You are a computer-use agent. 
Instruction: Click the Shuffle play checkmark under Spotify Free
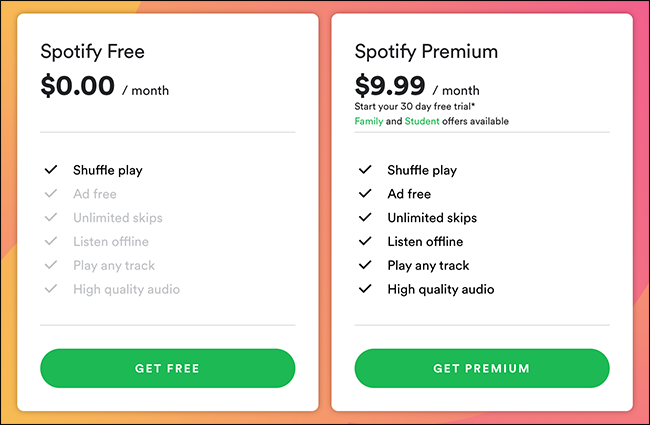(x=51, y=170)
